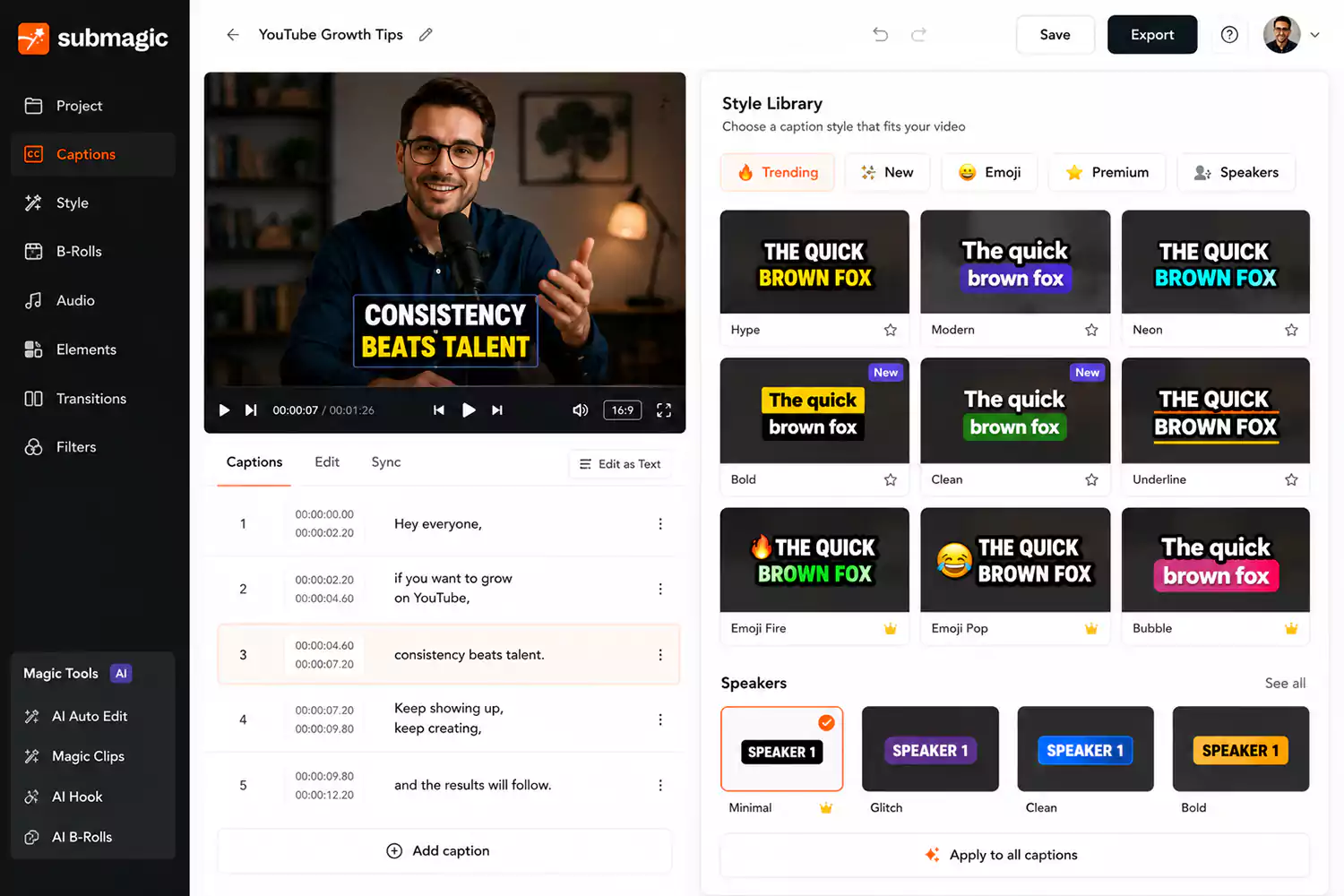Image resolution: width=1344 pixels, height=896 pixels.
Task: Favorite the Bold caption style star
Action: (x=890, y=479)
